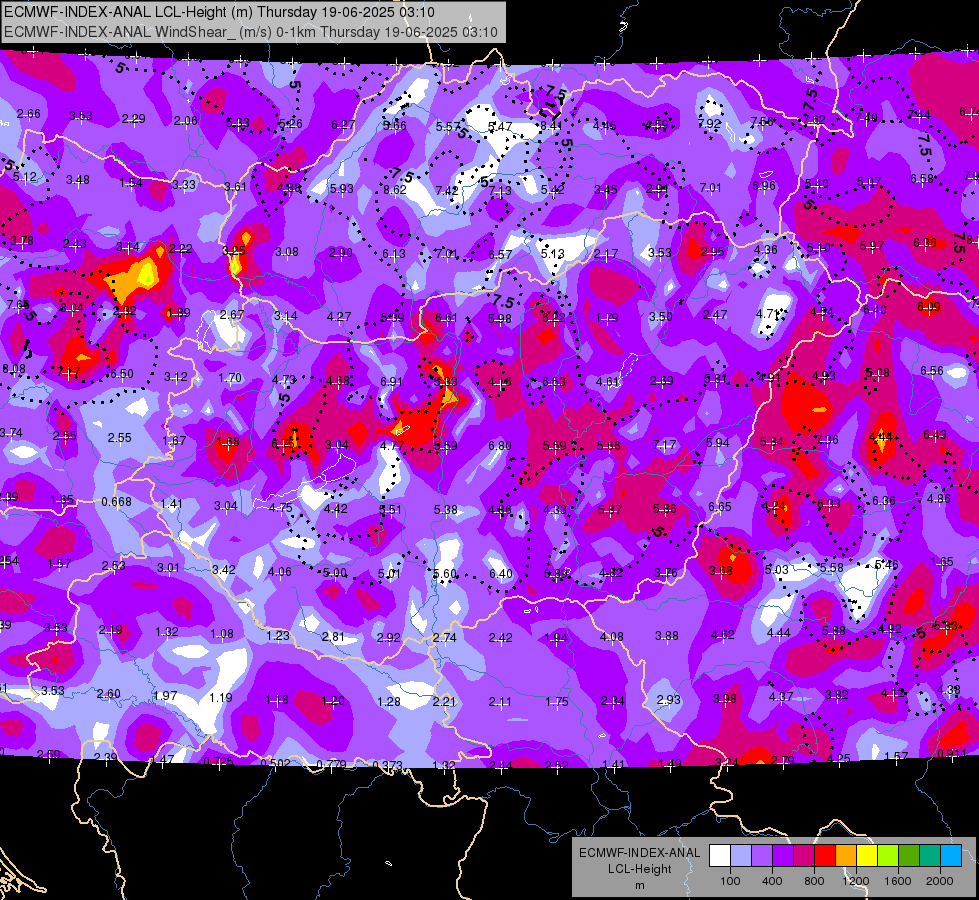Click the sky blue legend swatch

951,856
